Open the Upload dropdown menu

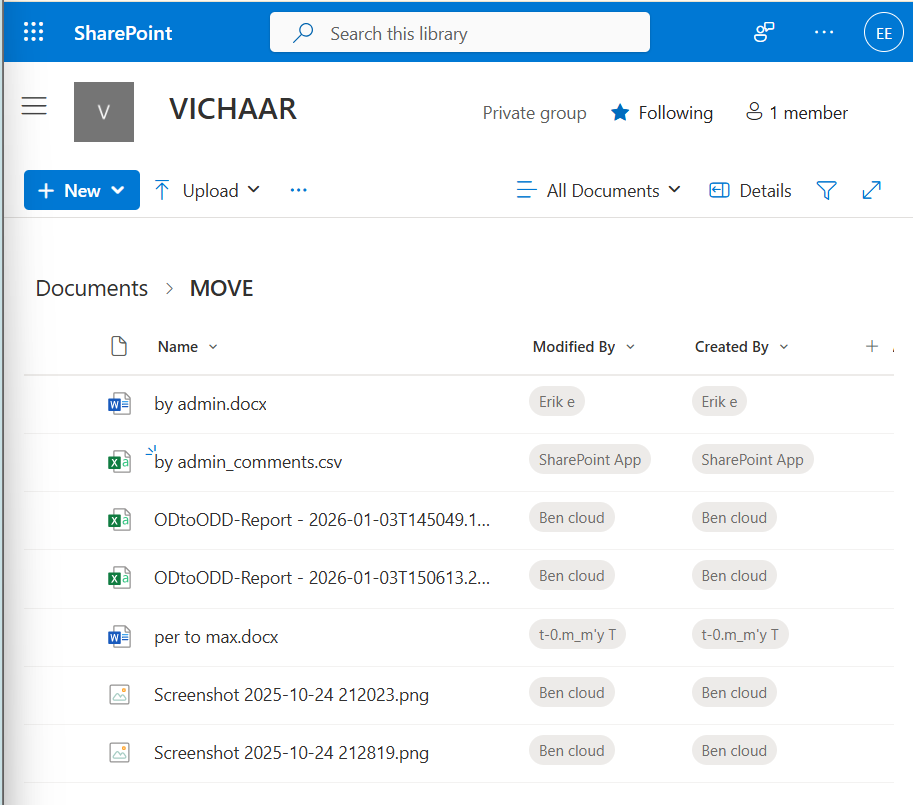[x=206, y=190]
